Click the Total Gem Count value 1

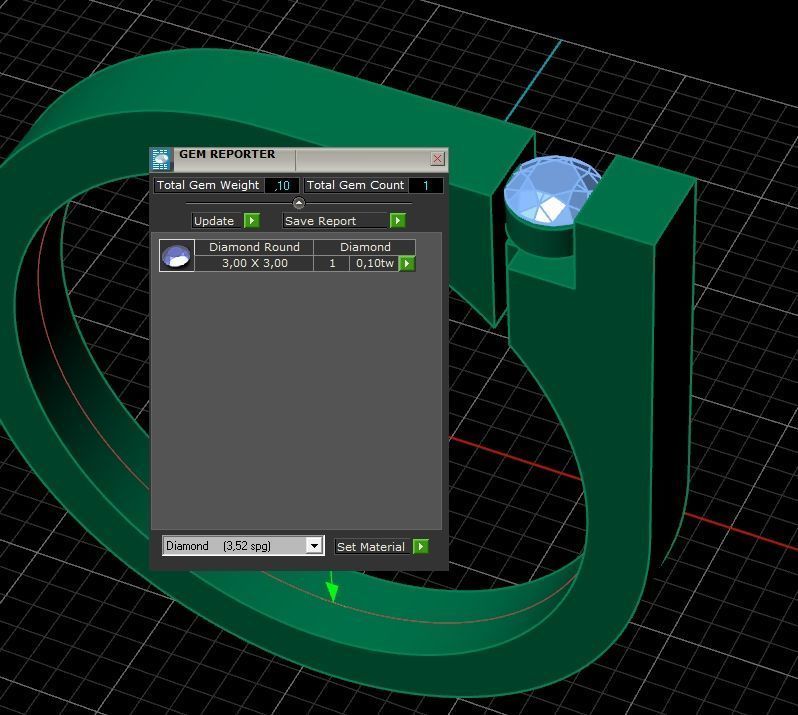point(425,185)
